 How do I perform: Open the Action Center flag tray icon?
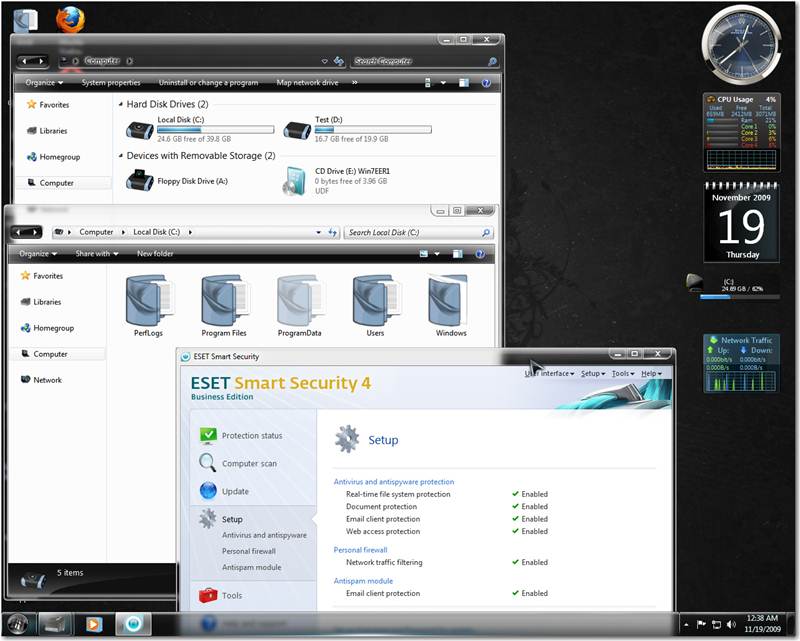(x=701, y=624)
